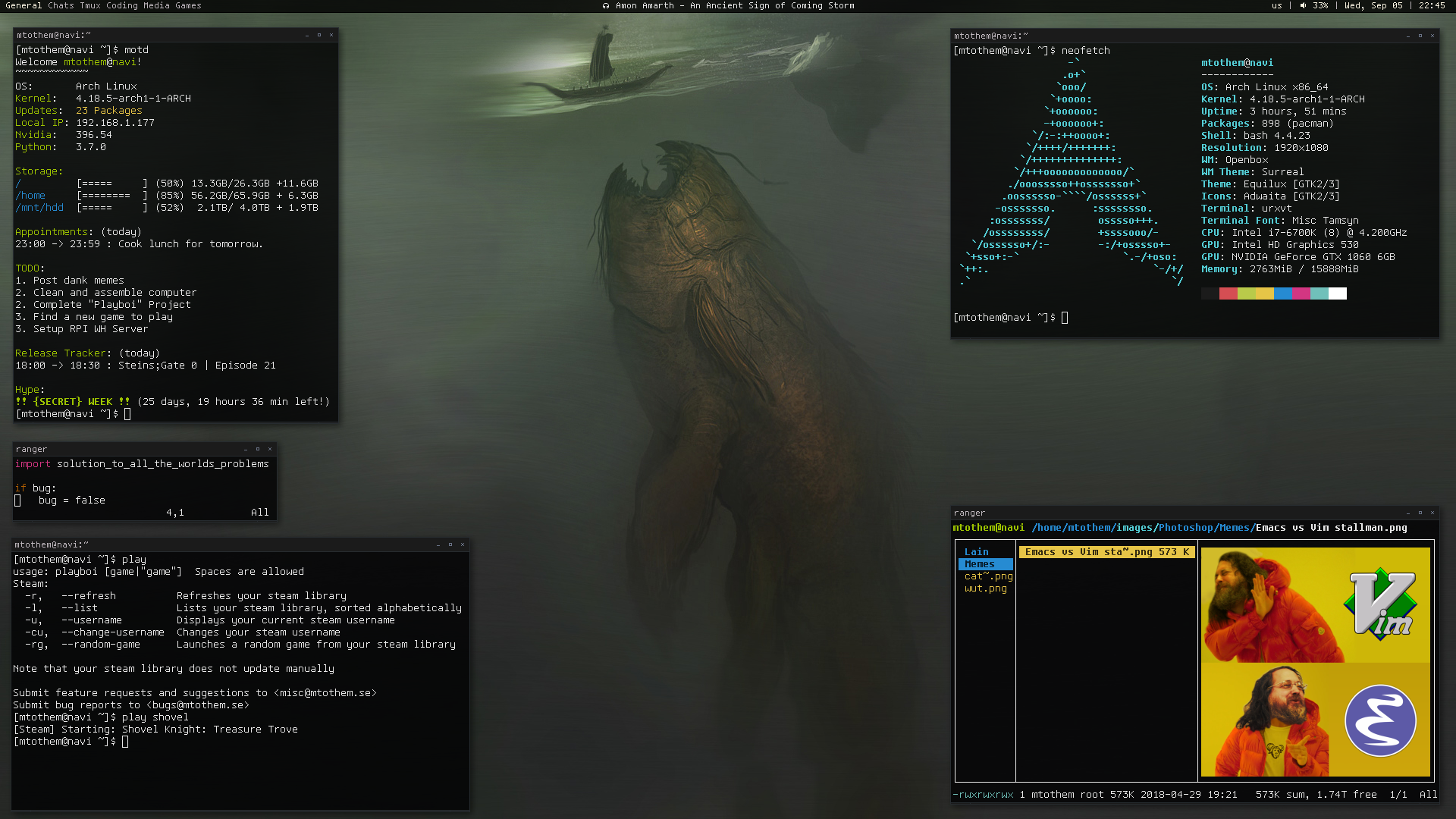Click the {SECRET} WEEK hype line
The width and height of the screenshot is (1456, 819).
(172, 402)
